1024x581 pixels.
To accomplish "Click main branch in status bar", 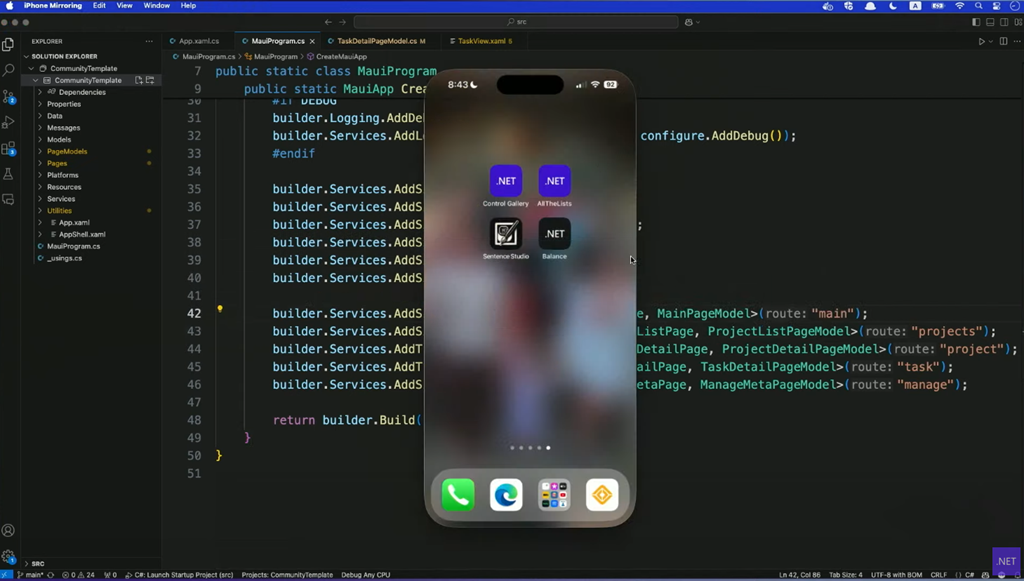I will (x=32, y=575).
